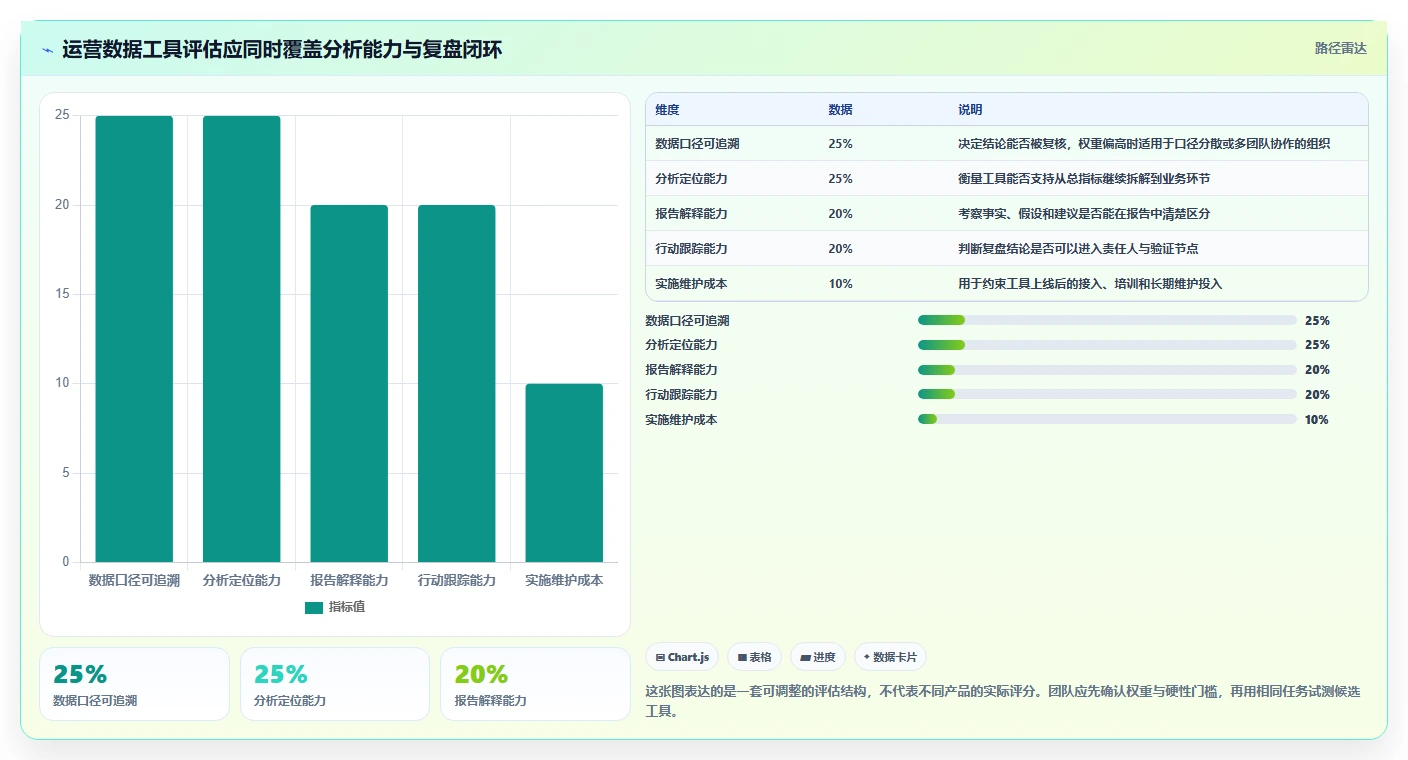Click x-axis label 实施维护成本
1408x760 pixels.
click(x=564, y=580)
